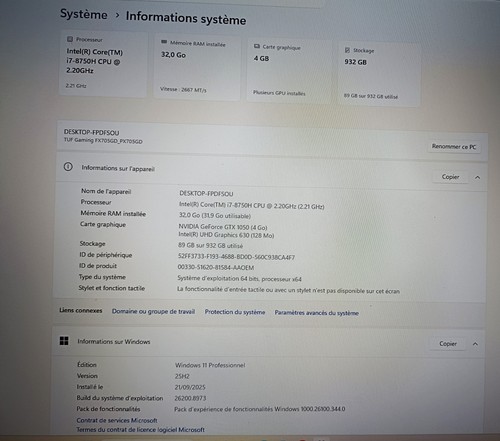Image resolution: width=500 pixels, height=441 pixels.
Task: Click the Carte graphique icon
Action: (257, 46)
